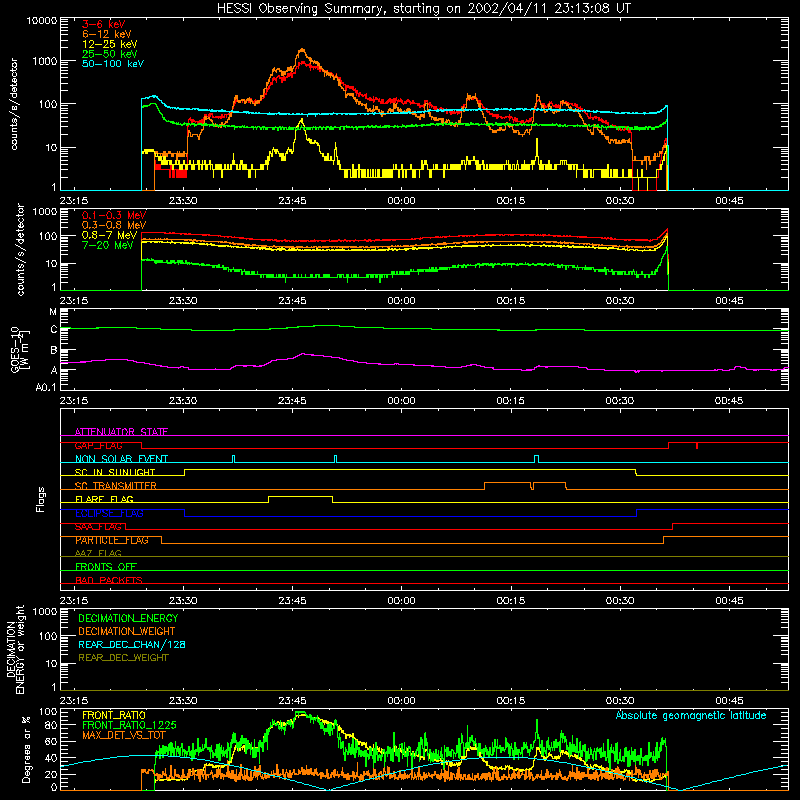Select ECLIPSE_FLAG label

(109, 513)
